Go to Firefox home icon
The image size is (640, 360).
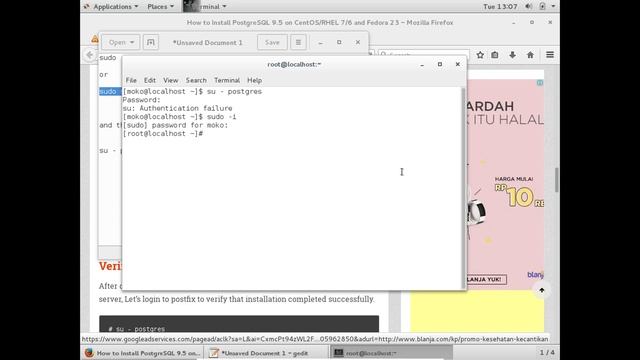[530, 55]
